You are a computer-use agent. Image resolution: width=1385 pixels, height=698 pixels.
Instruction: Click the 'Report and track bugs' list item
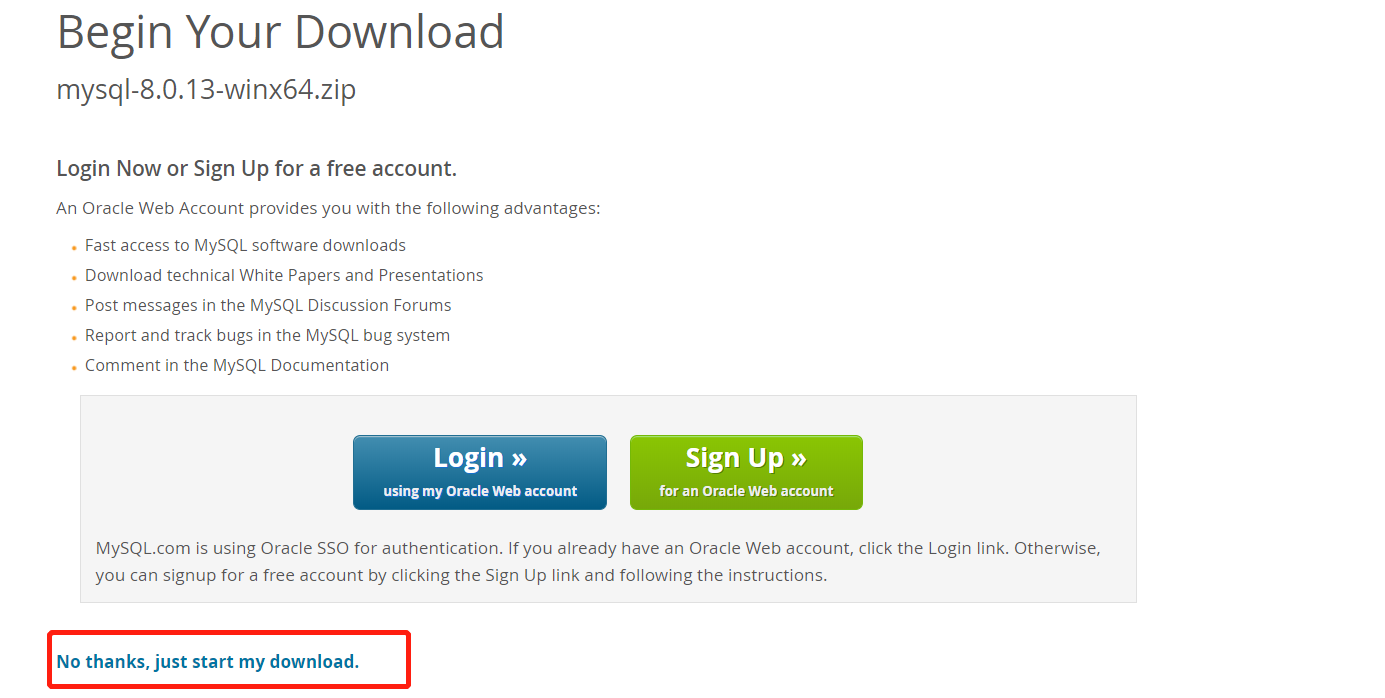[267, 335]
